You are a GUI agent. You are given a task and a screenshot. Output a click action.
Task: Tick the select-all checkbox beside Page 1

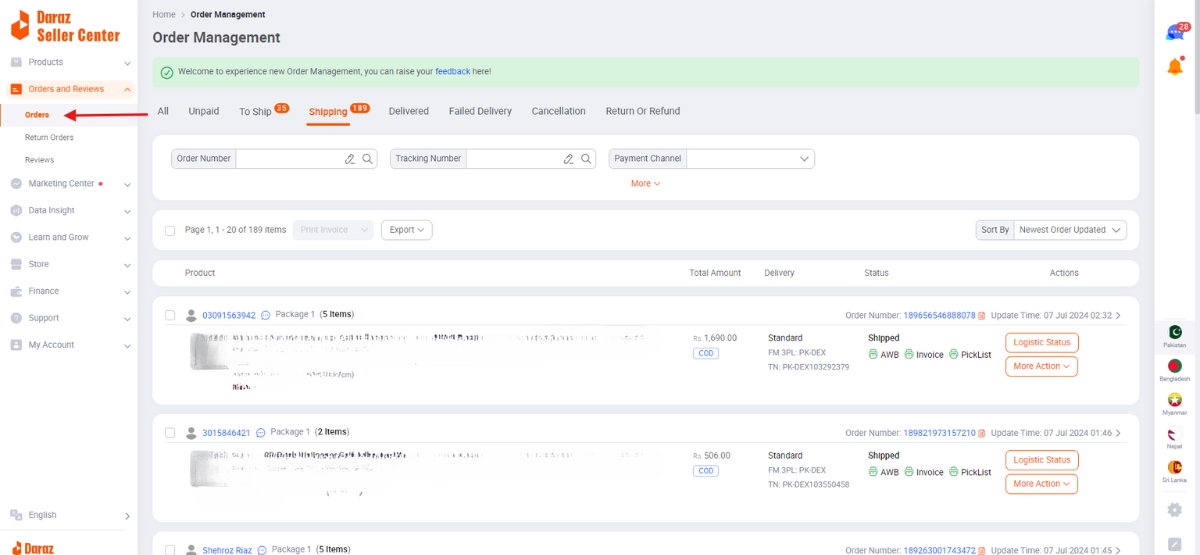coord(170,230)
